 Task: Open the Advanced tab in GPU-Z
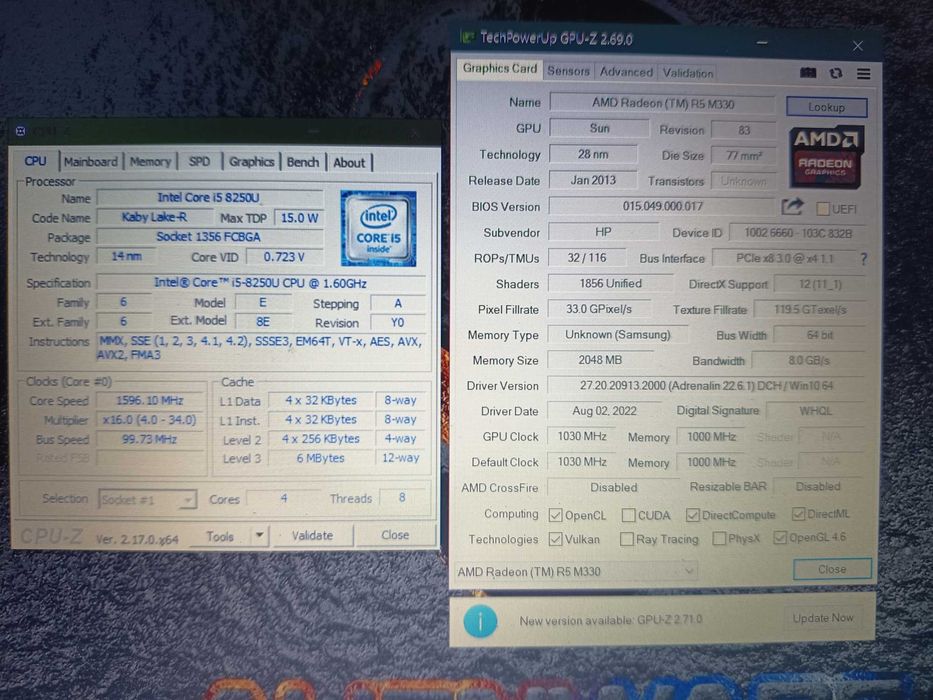pos(626,72)
